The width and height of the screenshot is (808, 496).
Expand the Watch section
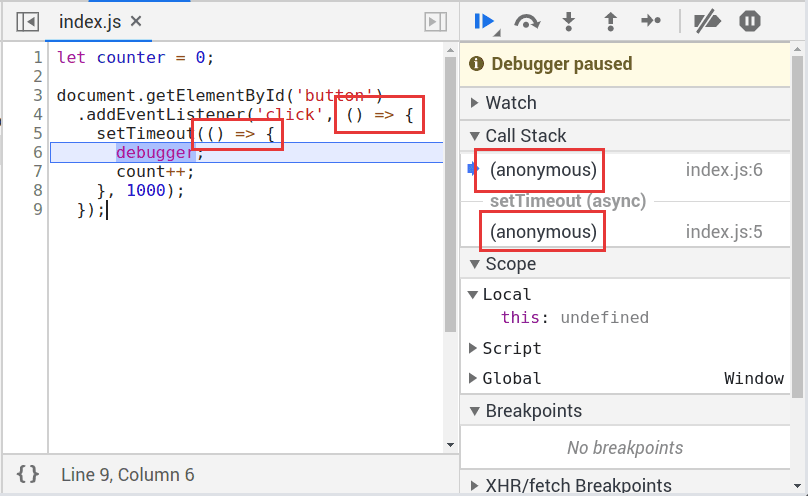pyautogui.click(x=510, y=103)
